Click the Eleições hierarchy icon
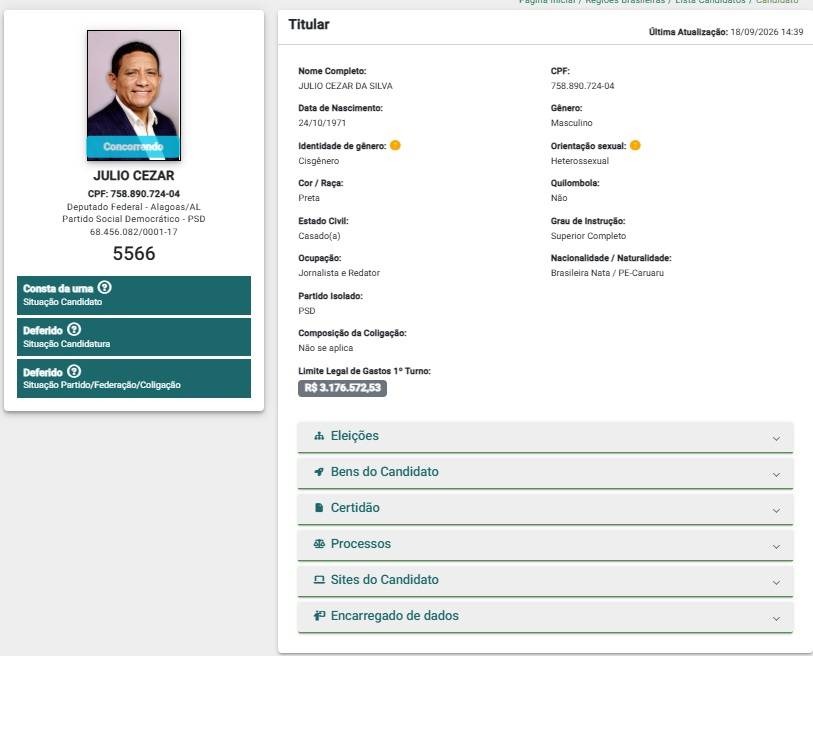Viewport: 813px width, 752px height. pyautogui.click(x=319, y=436)
